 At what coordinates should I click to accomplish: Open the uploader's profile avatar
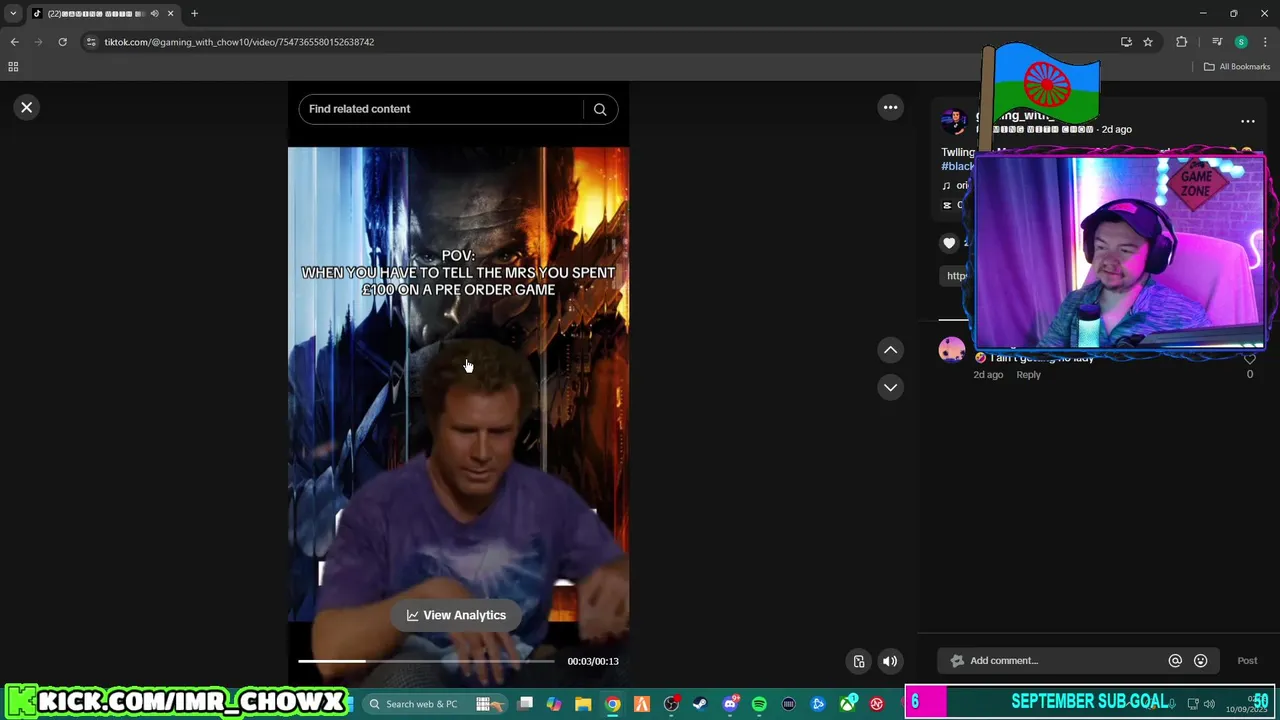(x=954, y=122)
